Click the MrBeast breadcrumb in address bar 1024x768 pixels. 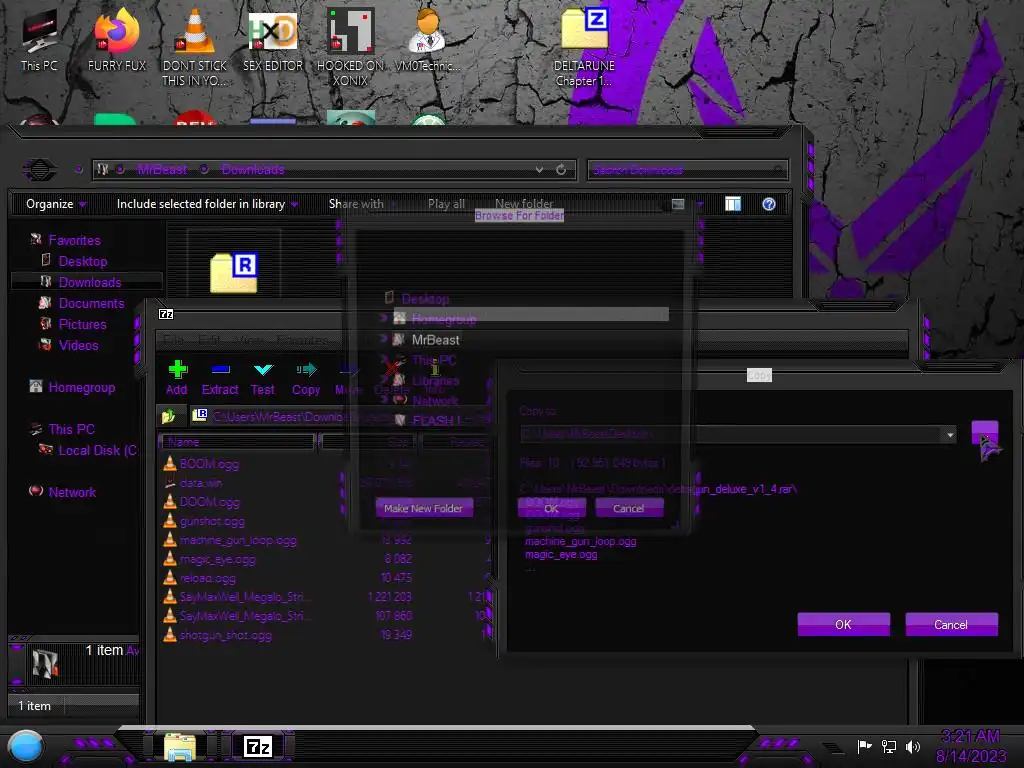[163, 170]
